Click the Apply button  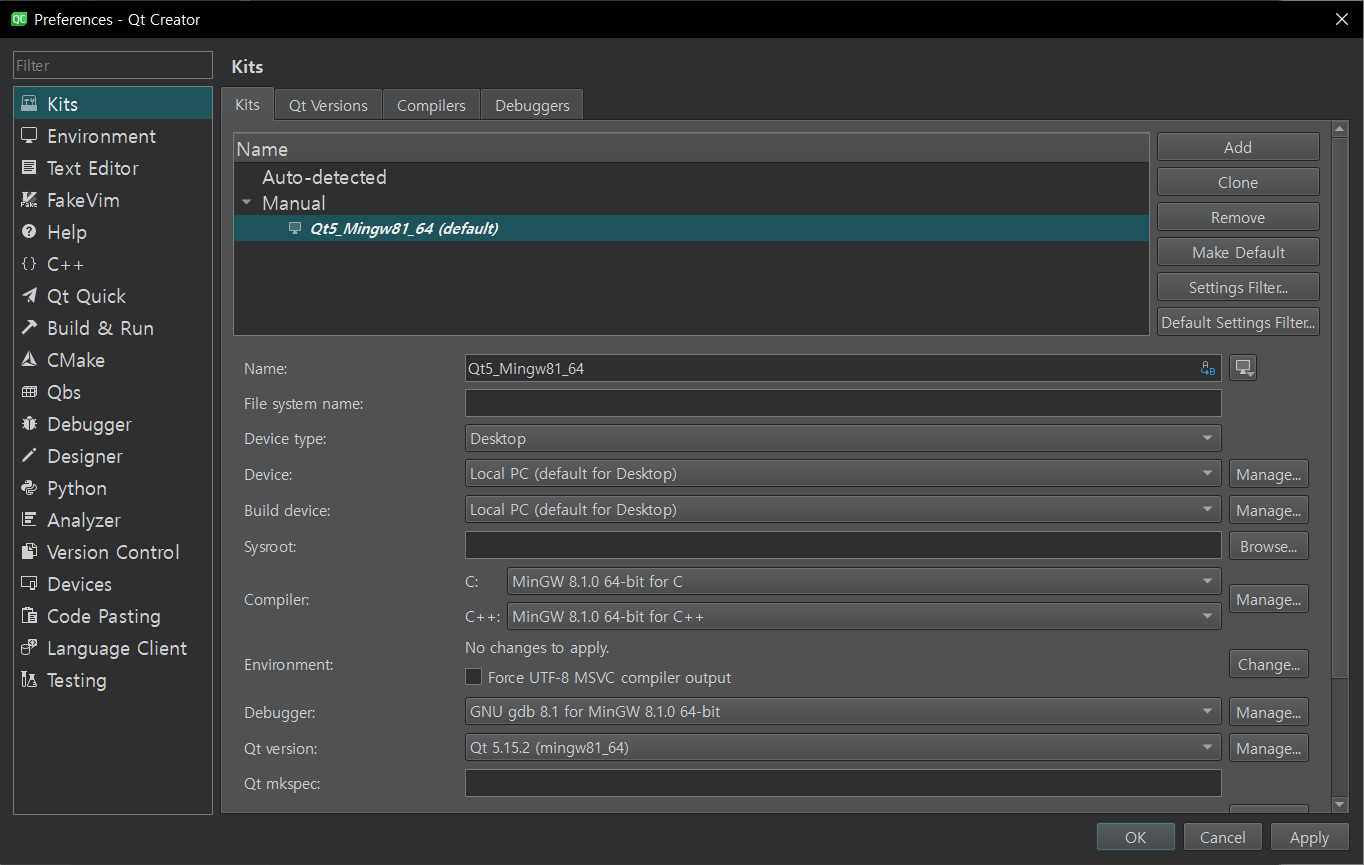tap(1309, 837)
